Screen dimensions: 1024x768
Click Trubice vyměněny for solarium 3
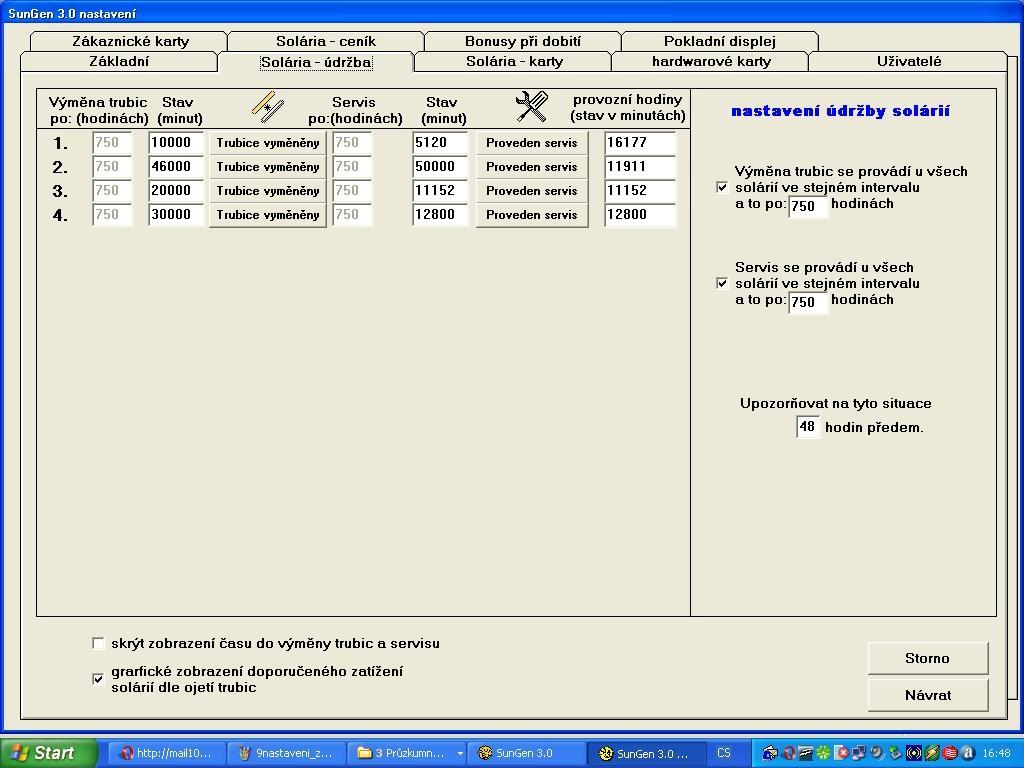(268, 191)
